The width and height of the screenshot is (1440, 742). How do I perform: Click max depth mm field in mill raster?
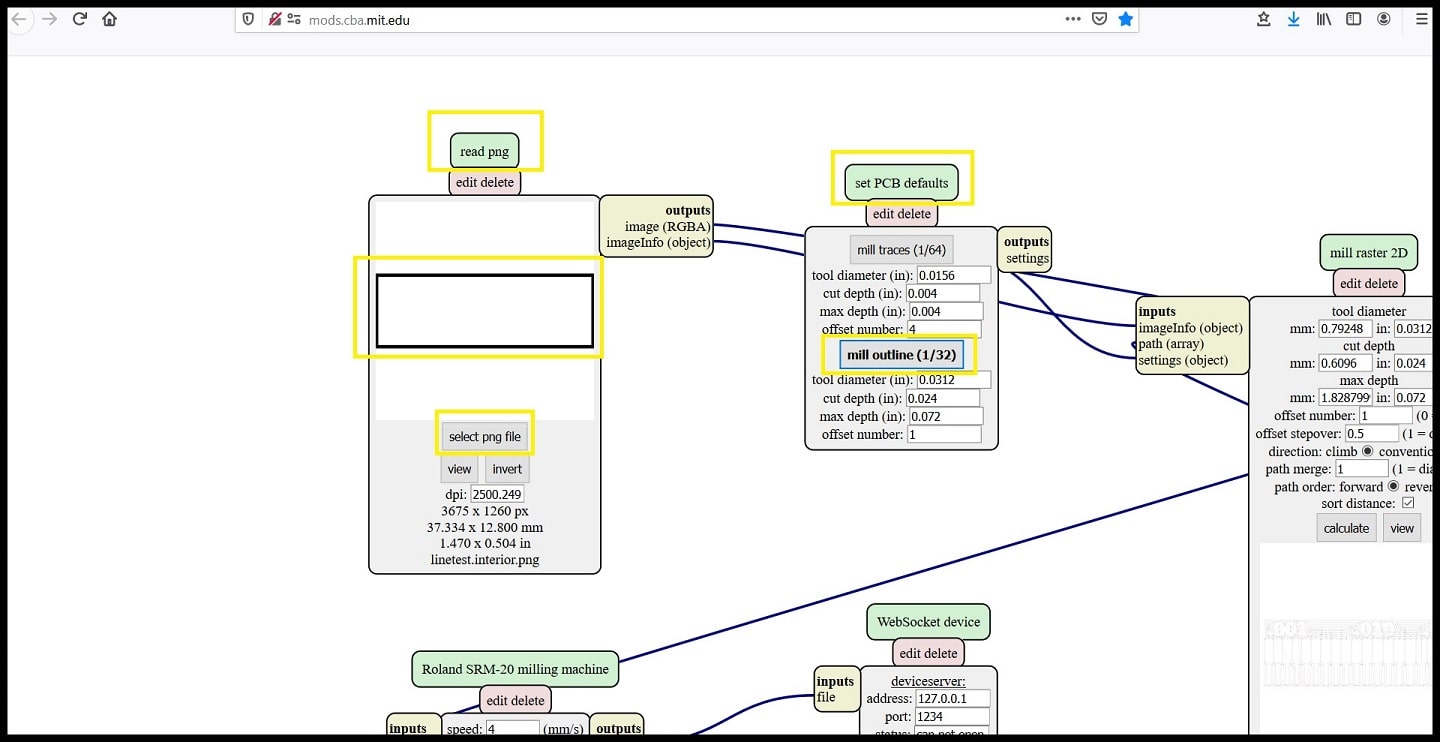click(1345, 397)
